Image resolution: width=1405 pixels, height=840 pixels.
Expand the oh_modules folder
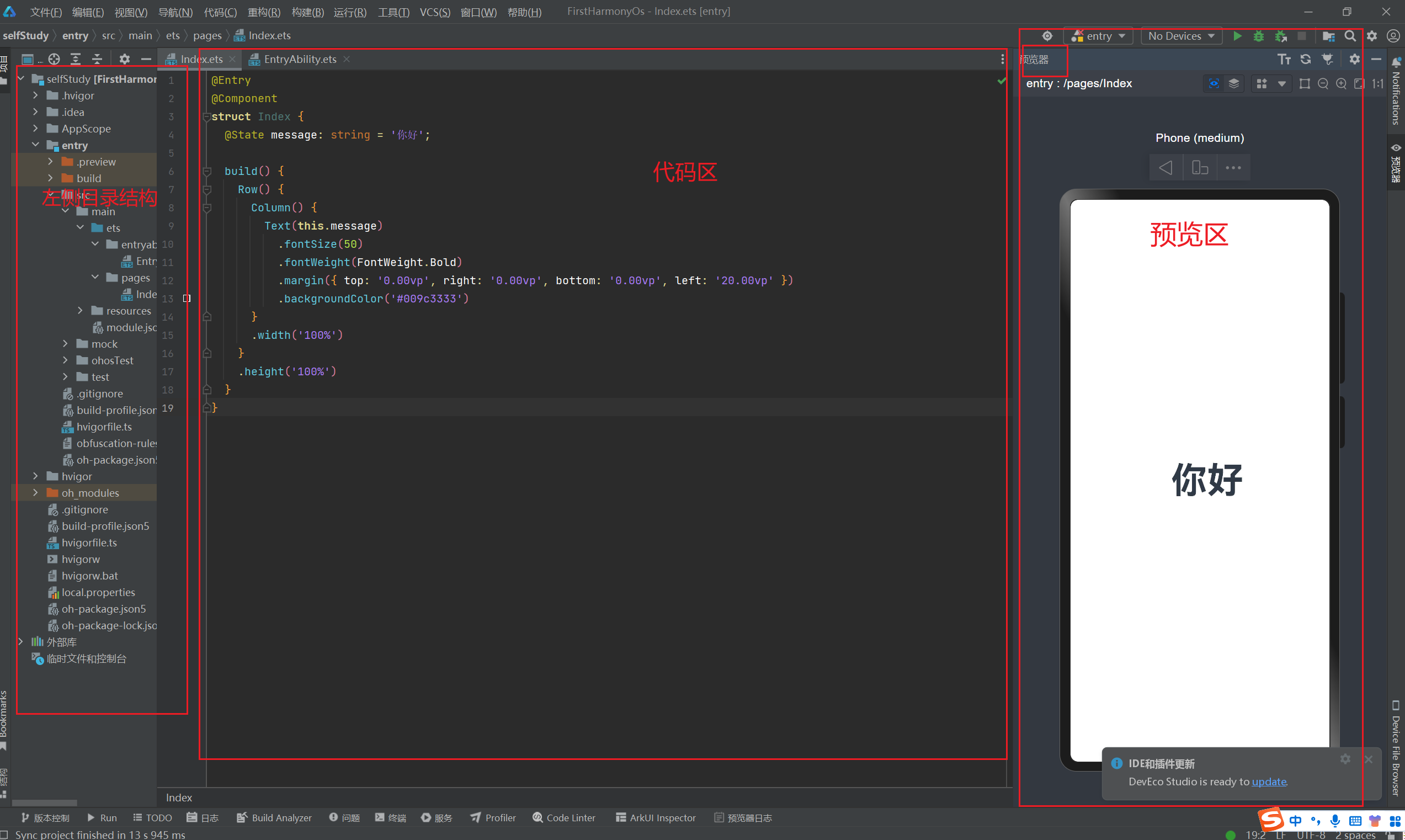click(x=36, y=492)
